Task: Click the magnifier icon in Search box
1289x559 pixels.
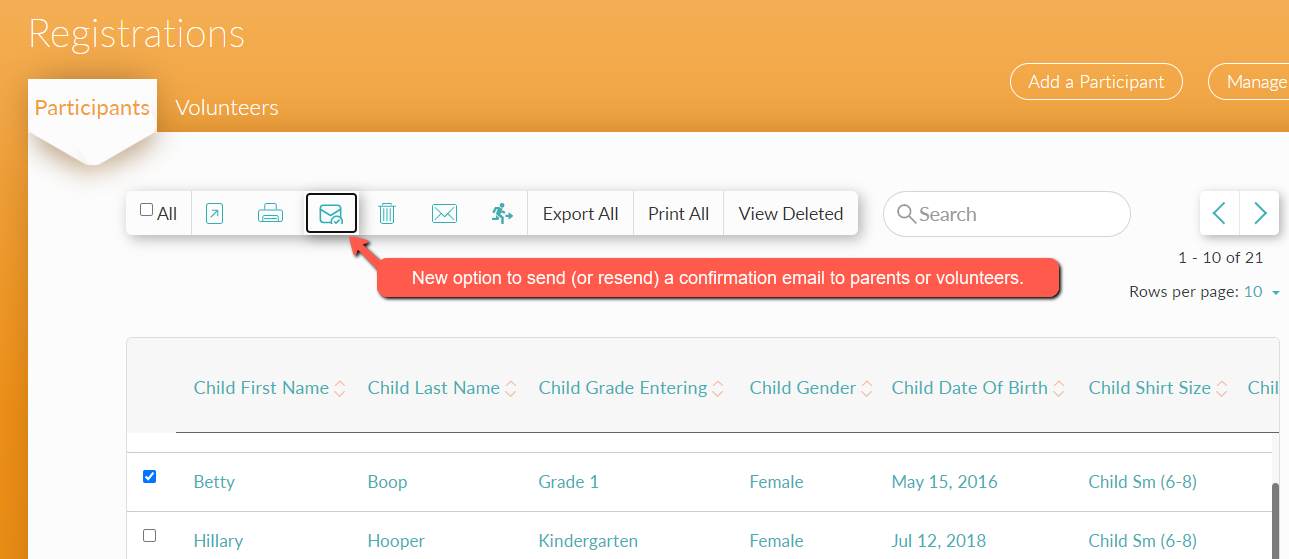Action: (907, 214)
